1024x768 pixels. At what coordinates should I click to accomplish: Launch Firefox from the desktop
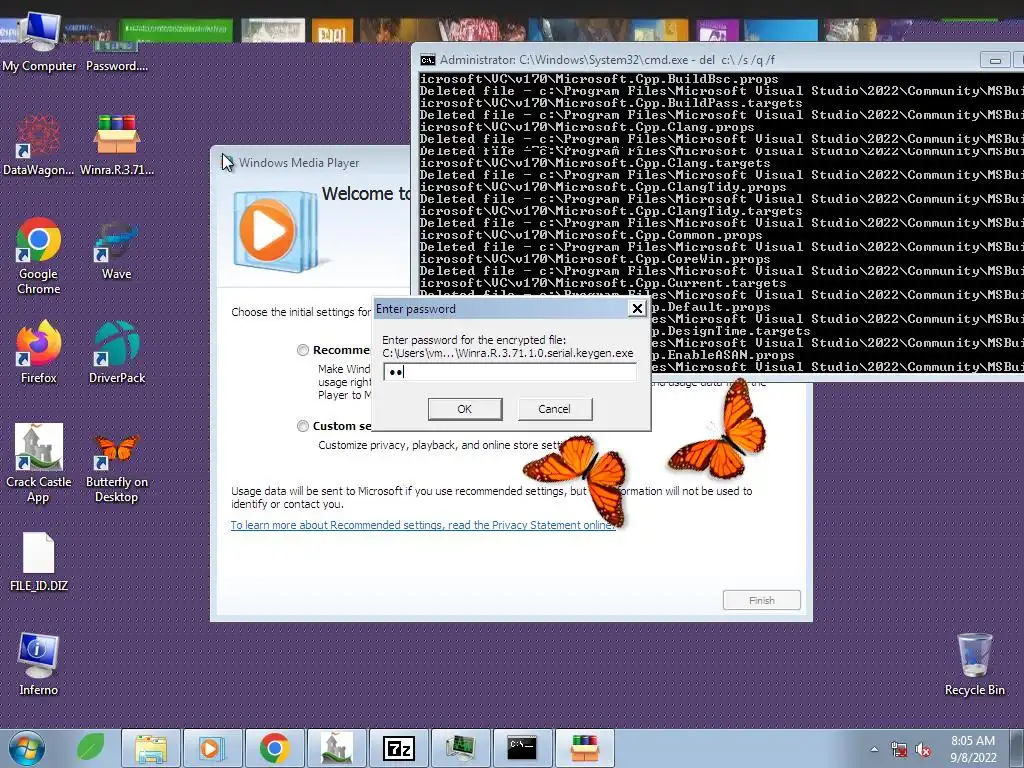(x=38, y=353)
